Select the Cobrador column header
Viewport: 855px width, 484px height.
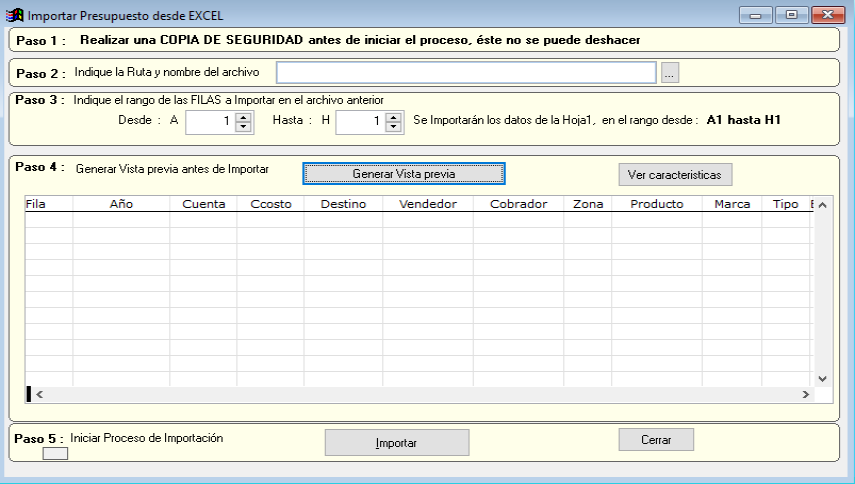pyautogui.click(x=519, y=204)
